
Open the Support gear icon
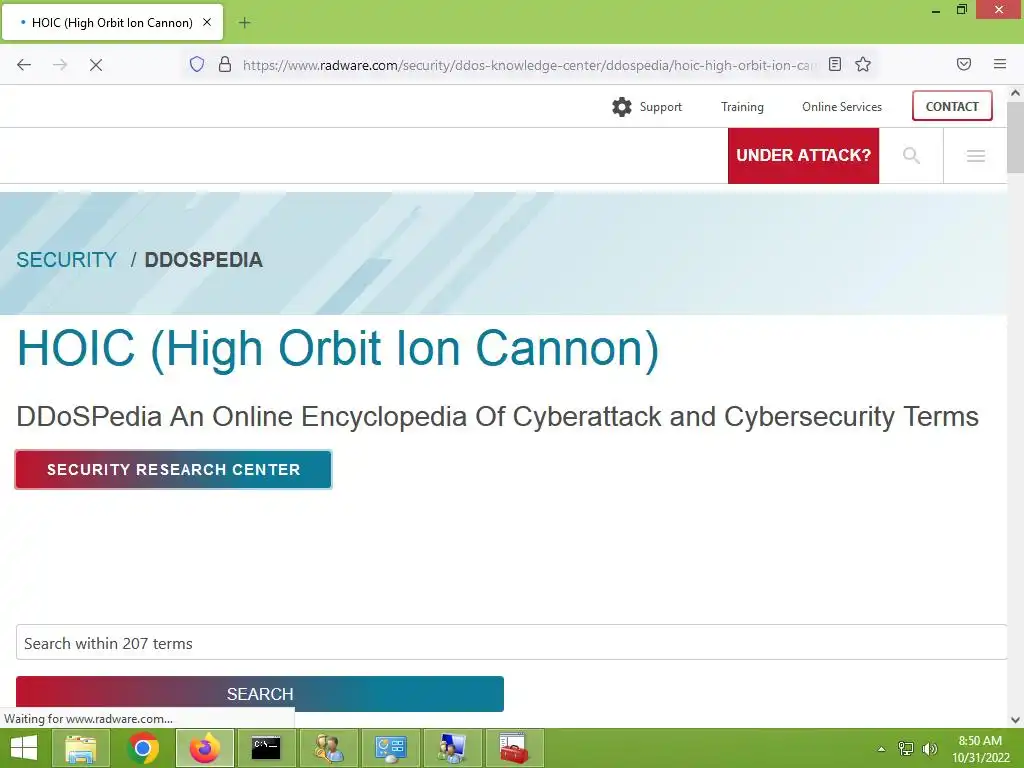coord(622,107)
